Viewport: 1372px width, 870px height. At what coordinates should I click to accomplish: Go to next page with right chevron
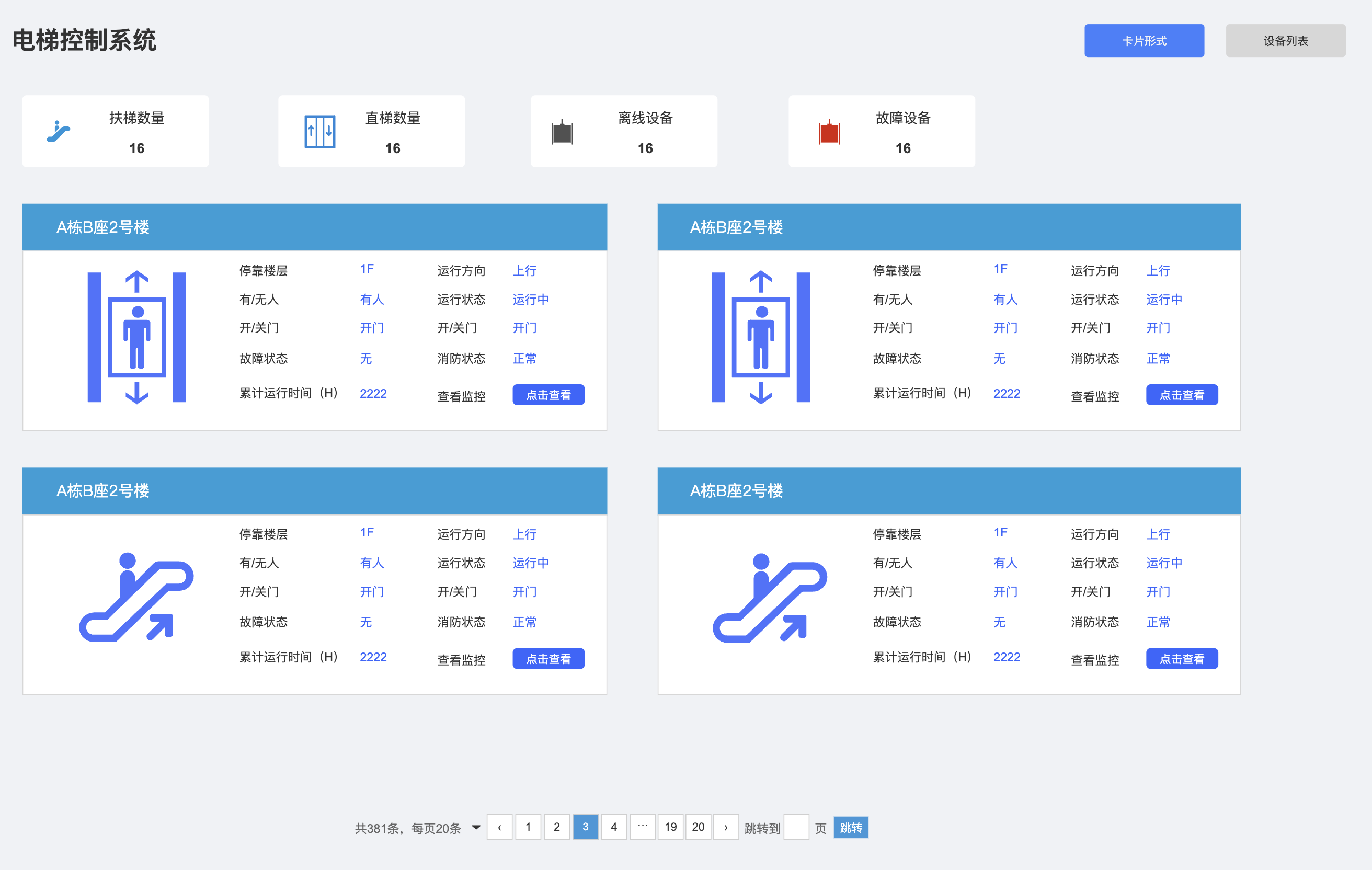pos(725,827)
